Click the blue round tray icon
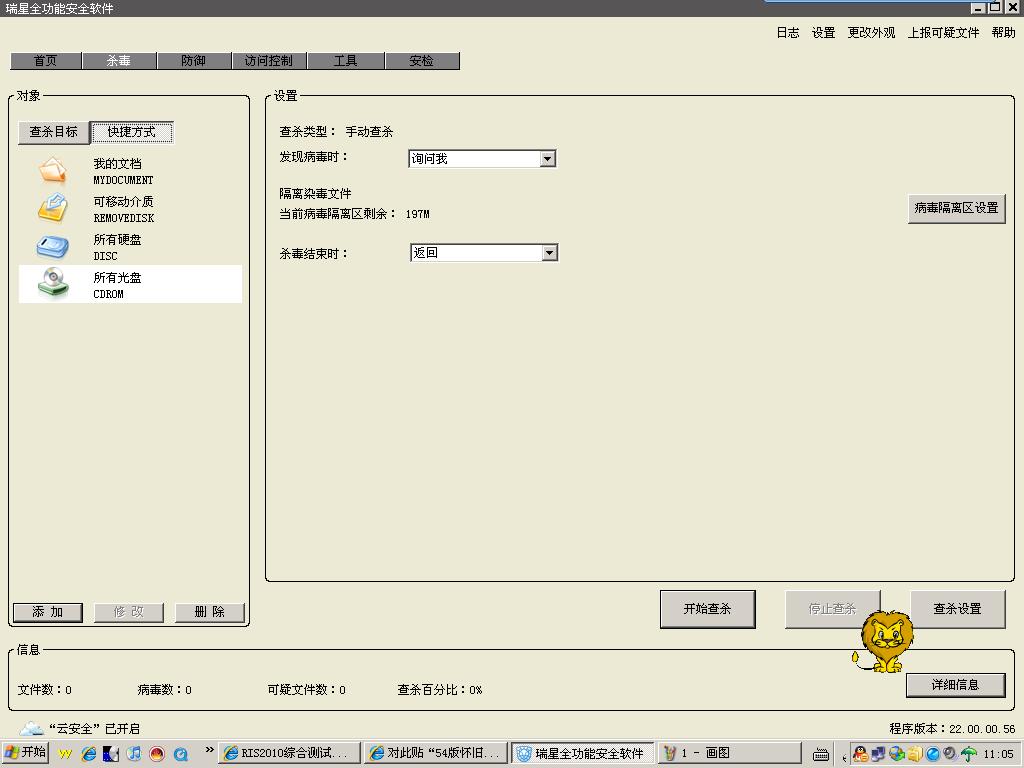 [x=933, y=754]
